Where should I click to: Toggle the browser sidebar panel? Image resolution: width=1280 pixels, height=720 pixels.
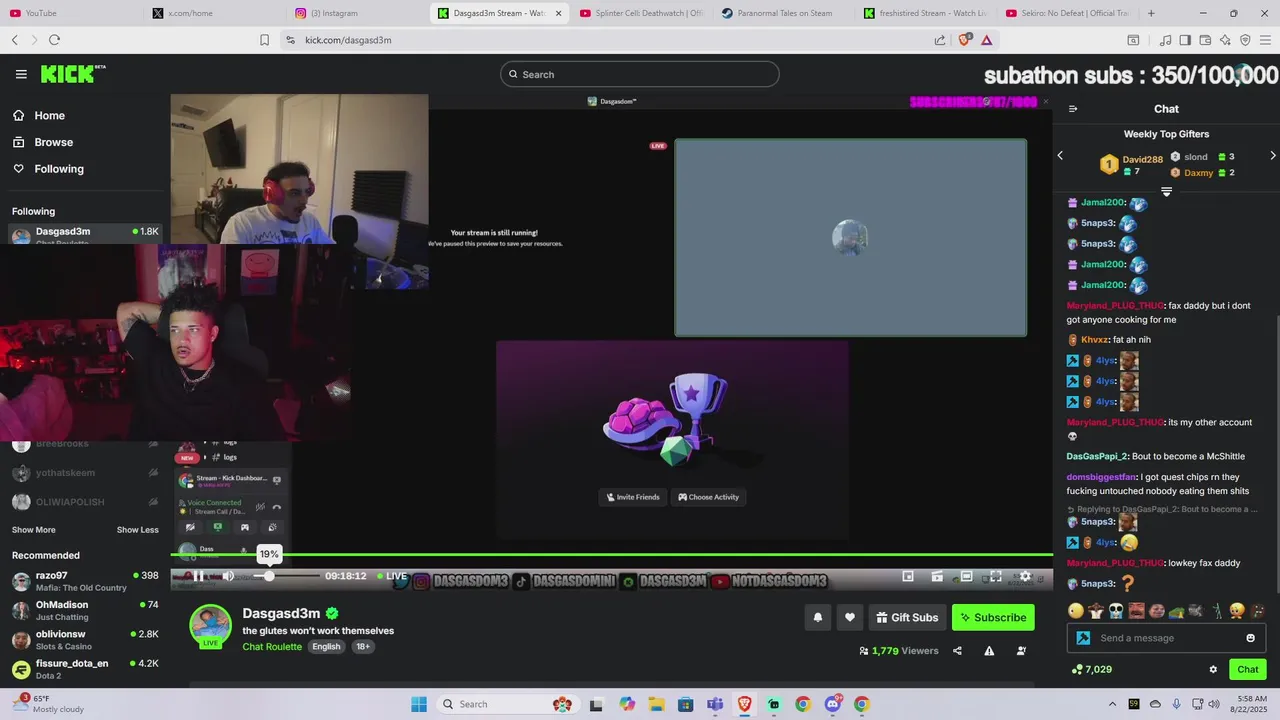click(1185, 40)
